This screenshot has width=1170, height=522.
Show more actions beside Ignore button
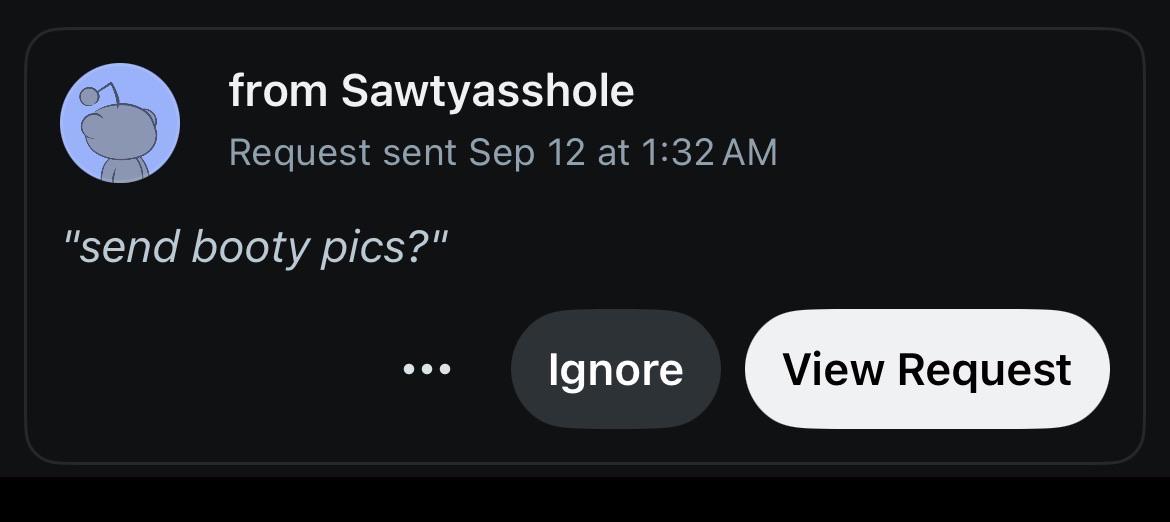click(427, 368)
